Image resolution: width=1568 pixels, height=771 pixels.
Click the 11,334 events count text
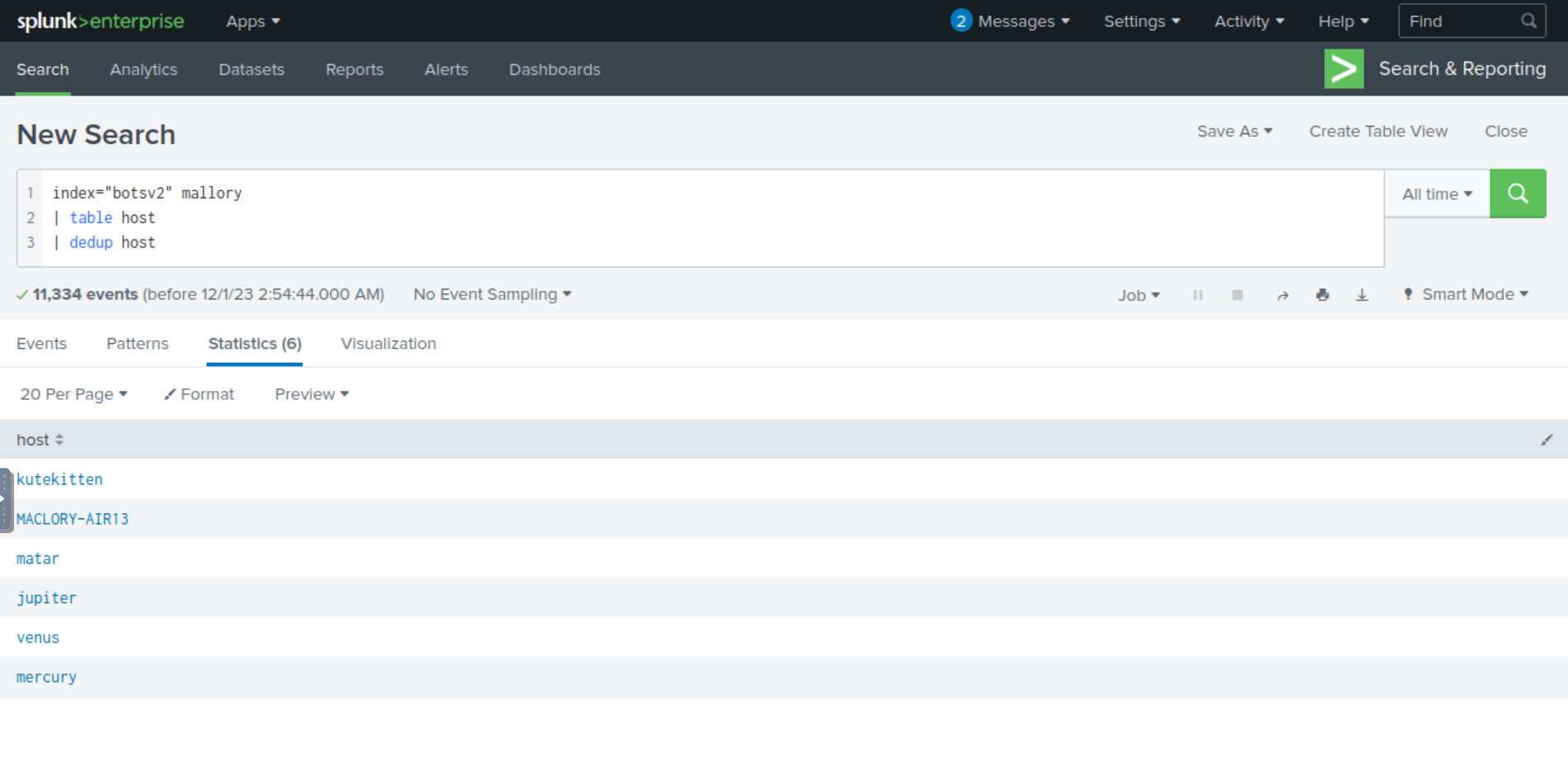tap(86, 295)
